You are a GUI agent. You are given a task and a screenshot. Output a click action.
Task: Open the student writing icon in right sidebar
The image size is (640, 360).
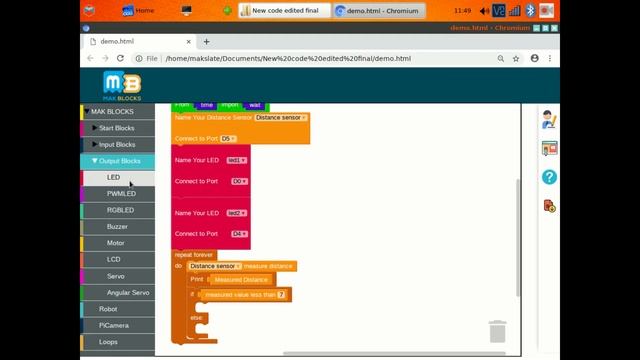pyautogui.click(x=549, y=119)
